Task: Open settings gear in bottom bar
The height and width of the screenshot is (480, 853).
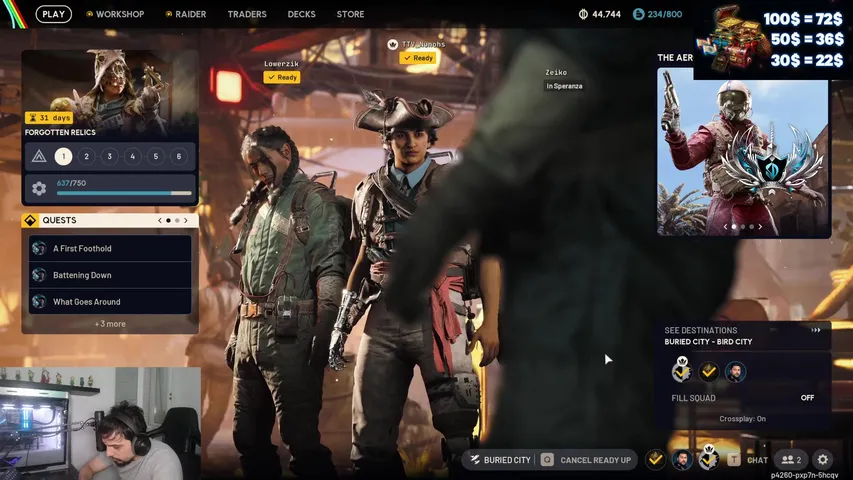Action: point(823,460)
